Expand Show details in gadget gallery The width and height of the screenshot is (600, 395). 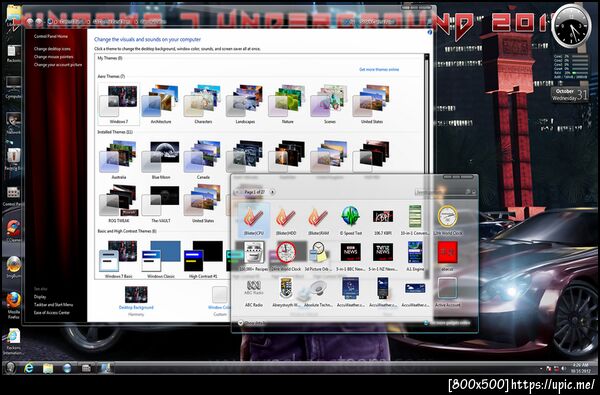[x=251, y=323]
